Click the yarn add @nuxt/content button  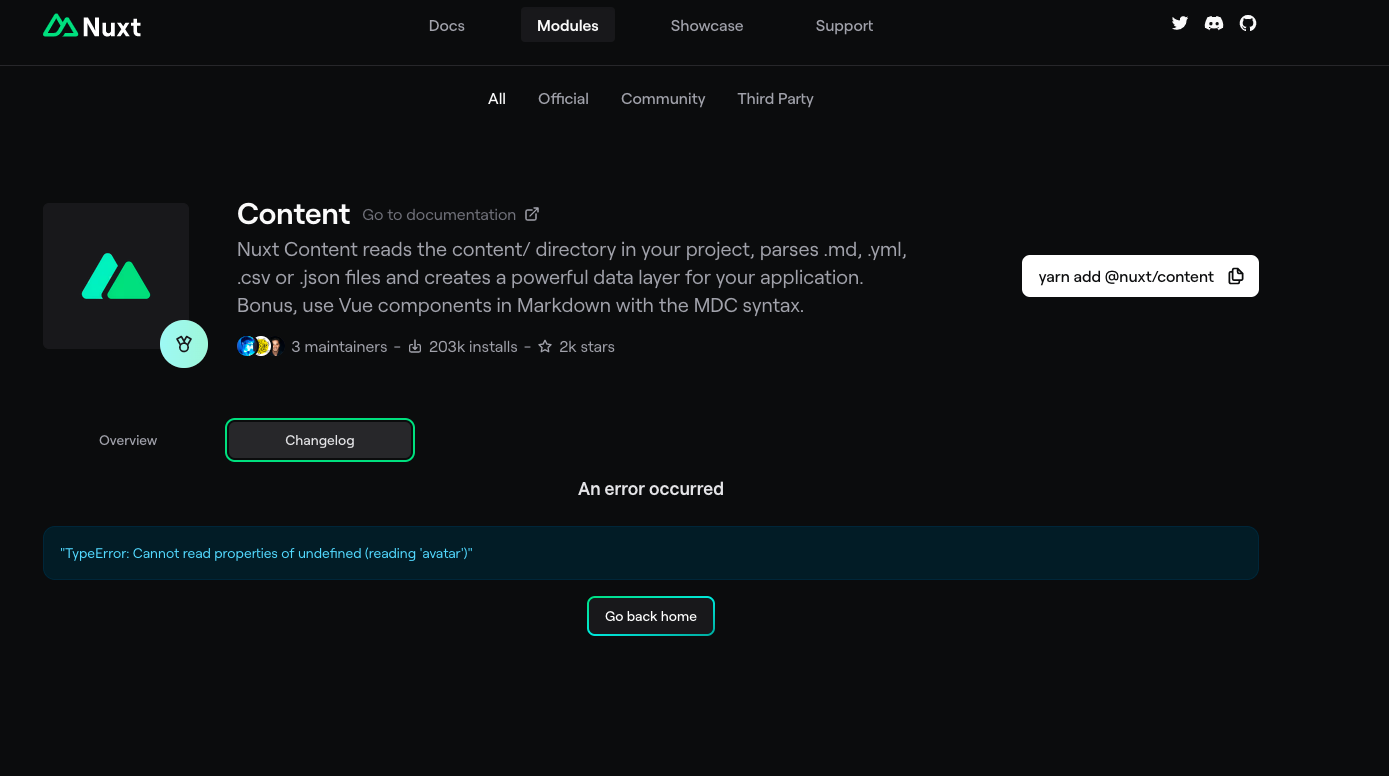click(x=1140, y=276)
